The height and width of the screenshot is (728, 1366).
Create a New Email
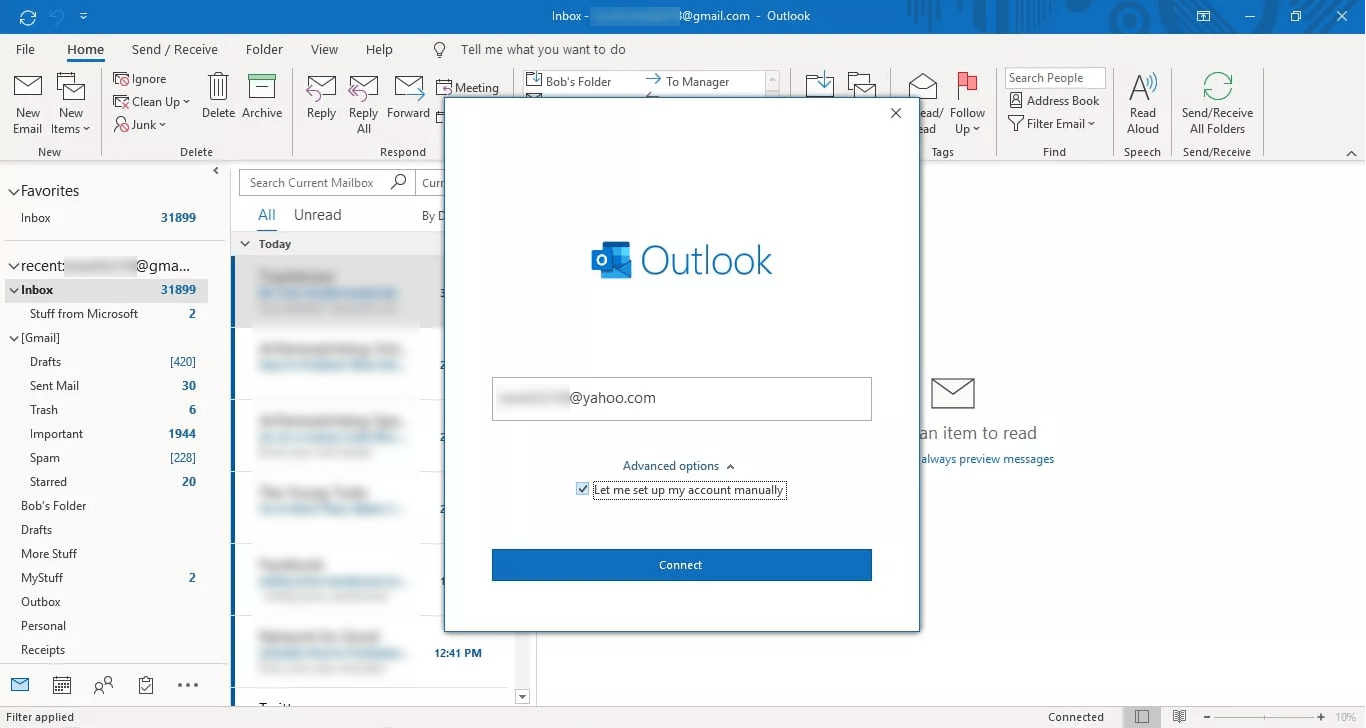pos(28,104)
